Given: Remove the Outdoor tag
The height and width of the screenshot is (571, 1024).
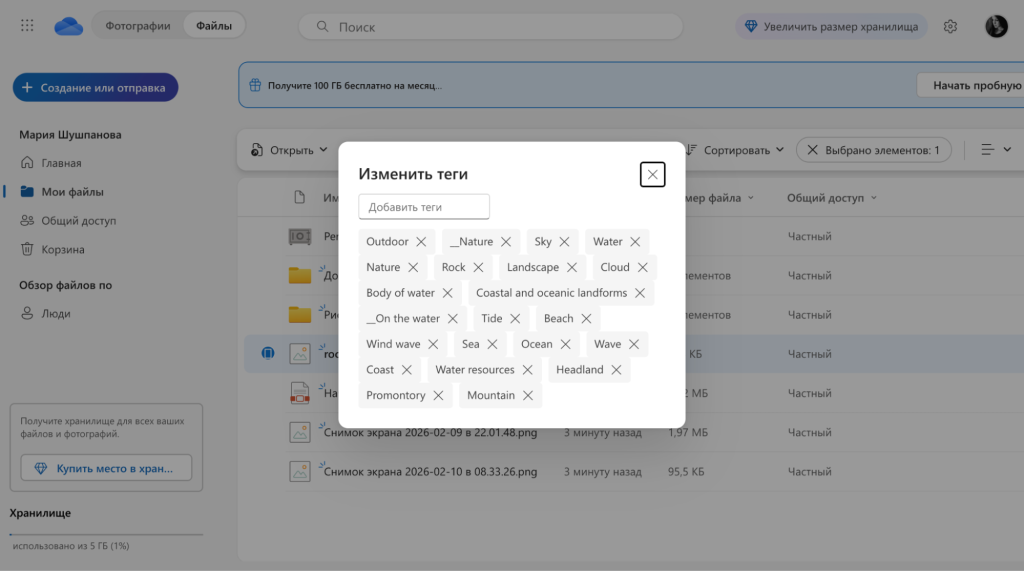Looking at the screenshot, I should click(421, 242).
